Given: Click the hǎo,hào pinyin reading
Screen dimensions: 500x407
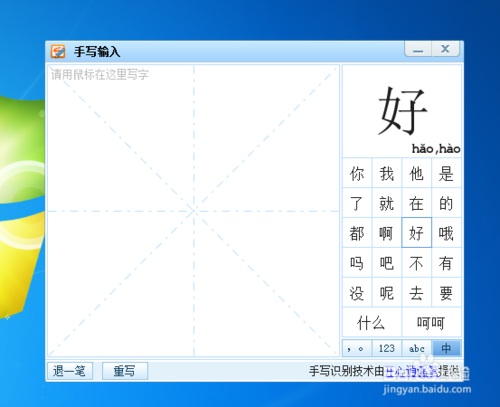Looking at the screenshot, I should pyautogui.click(x=436, y=149).
